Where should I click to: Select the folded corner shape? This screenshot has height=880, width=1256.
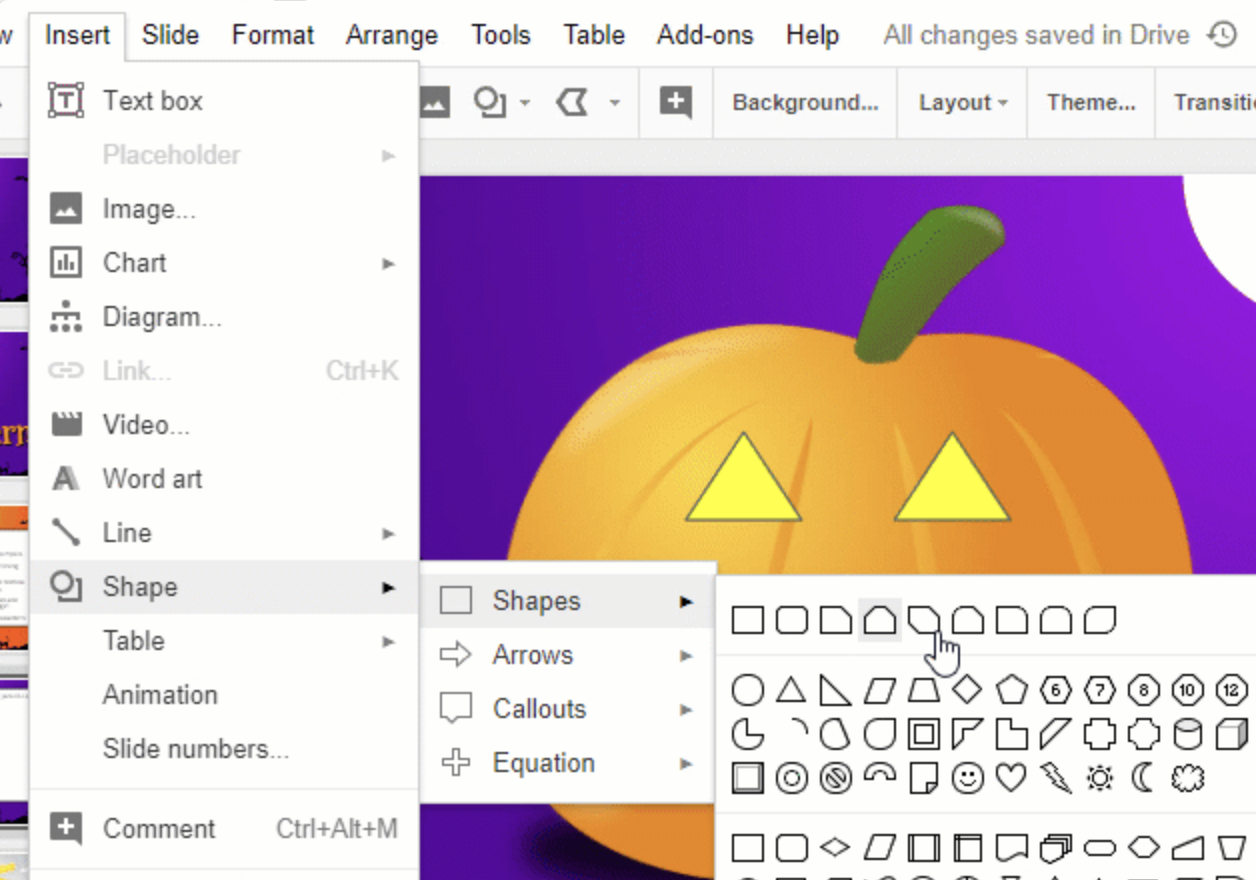pyautogui.click(x=924, y=778)
